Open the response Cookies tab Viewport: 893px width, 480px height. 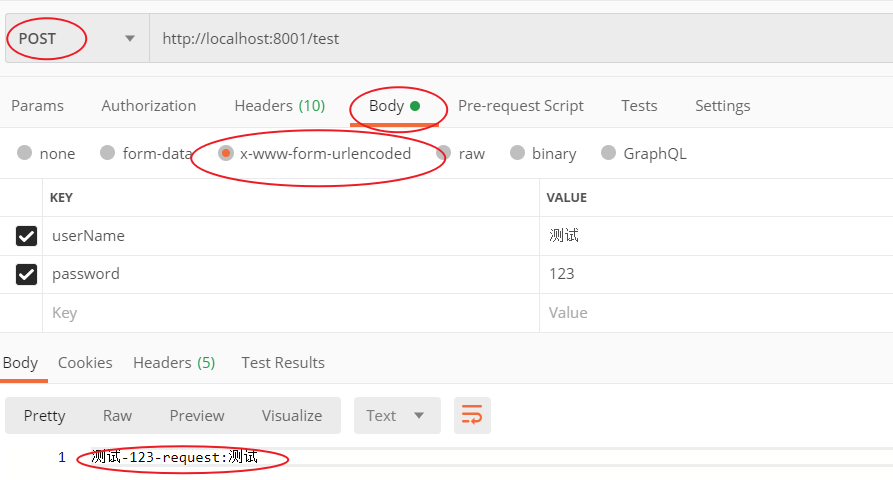[85, 363]
